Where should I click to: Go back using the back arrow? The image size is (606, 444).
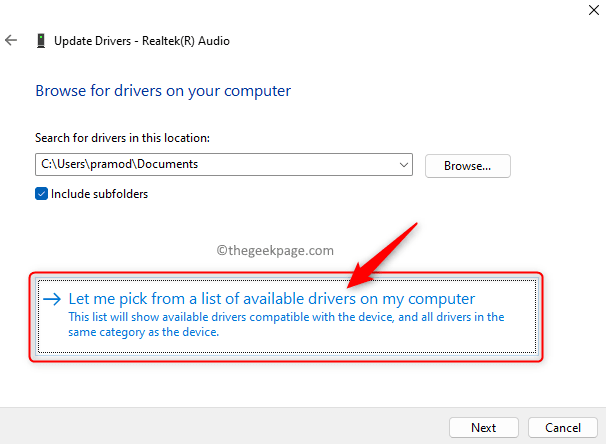pyautogui.click(x=12, y=41)
